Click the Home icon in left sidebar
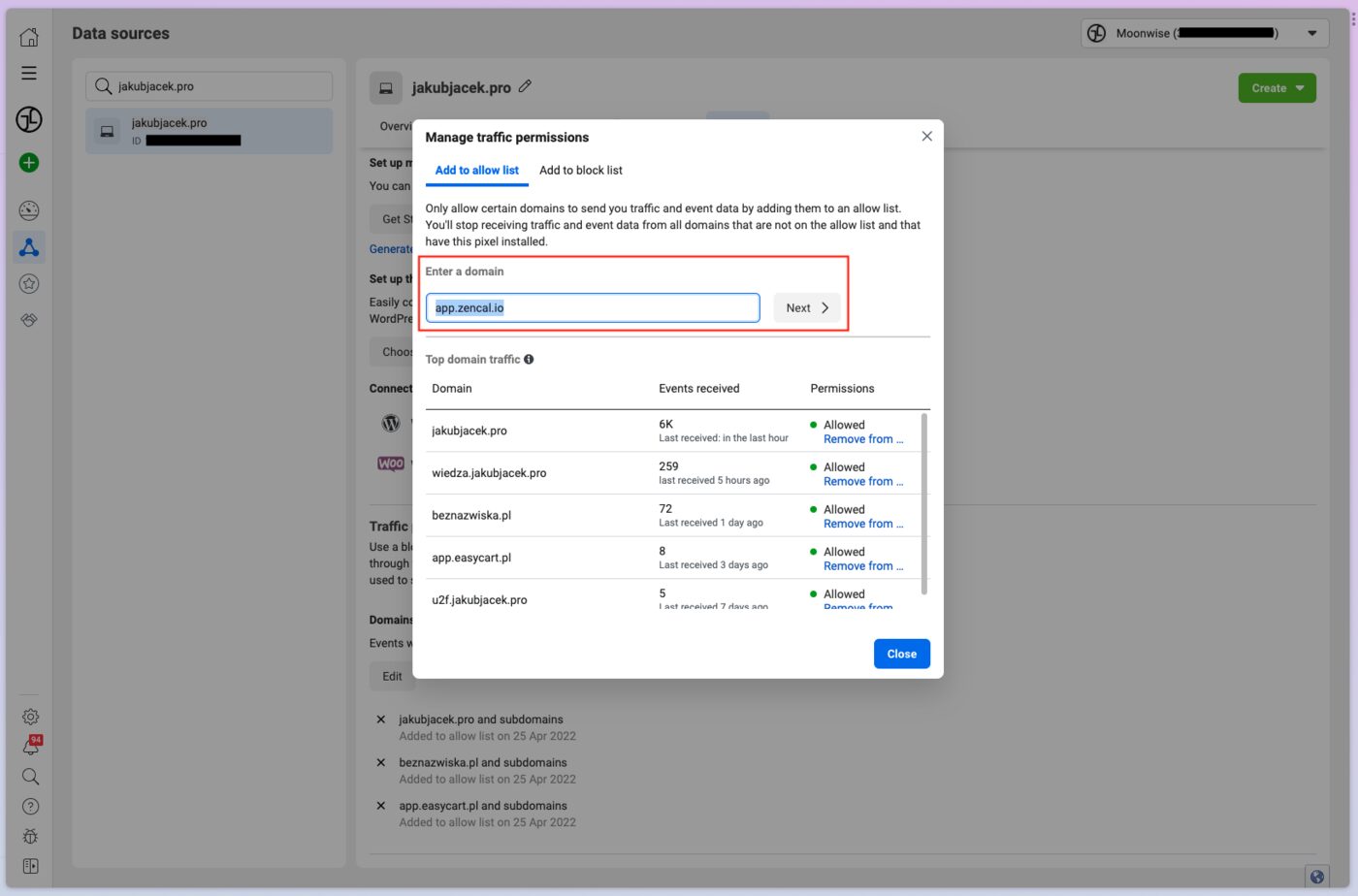 [x=29, y=37]
